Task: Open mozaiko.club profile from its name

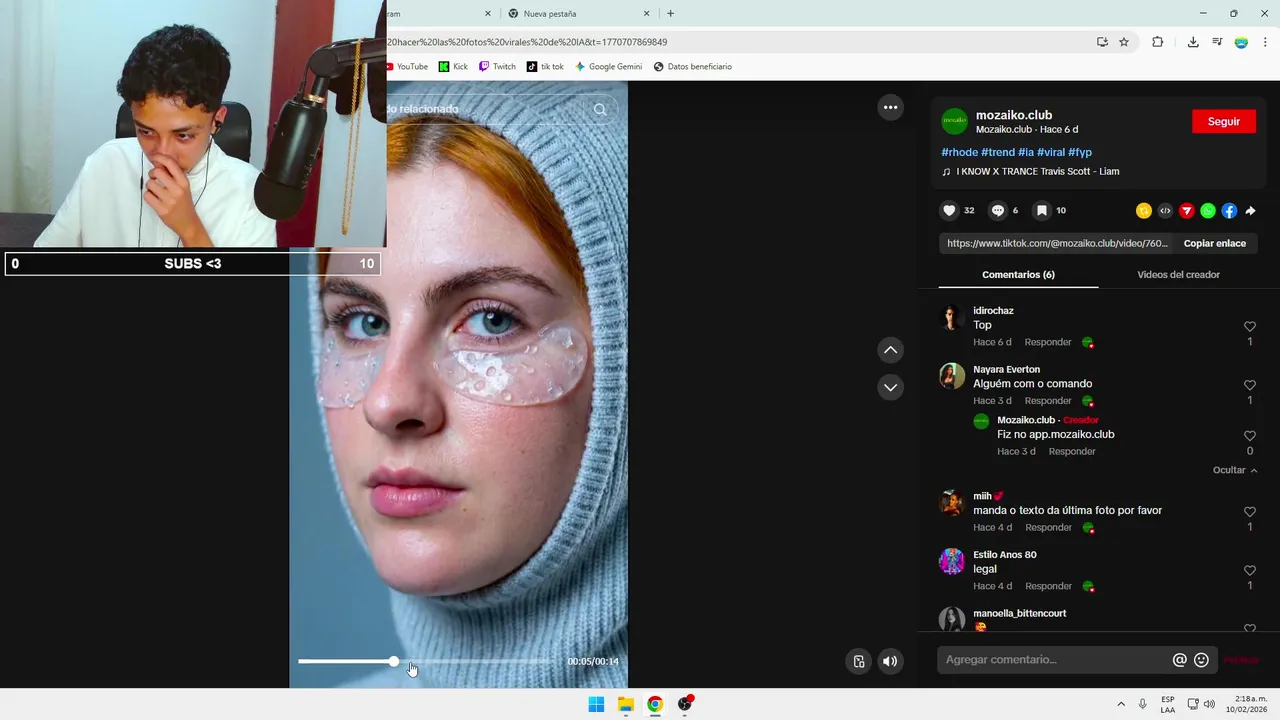Action: pyautogui.click(x=1013, y=115)
